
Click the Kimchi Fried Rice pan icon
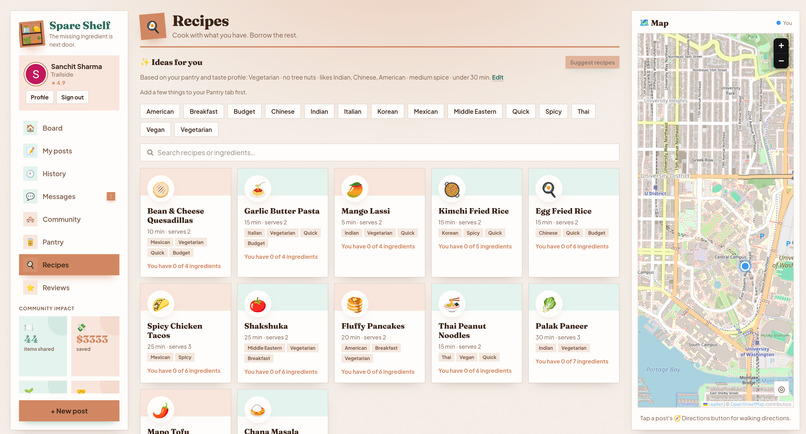pos(452,189)
